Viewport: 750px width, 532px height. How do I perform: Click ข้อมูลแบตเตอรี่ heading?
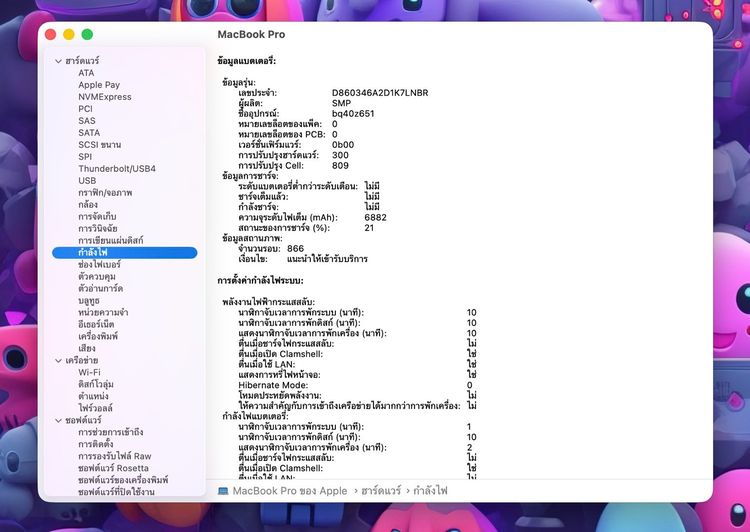[x=246, y=61]
